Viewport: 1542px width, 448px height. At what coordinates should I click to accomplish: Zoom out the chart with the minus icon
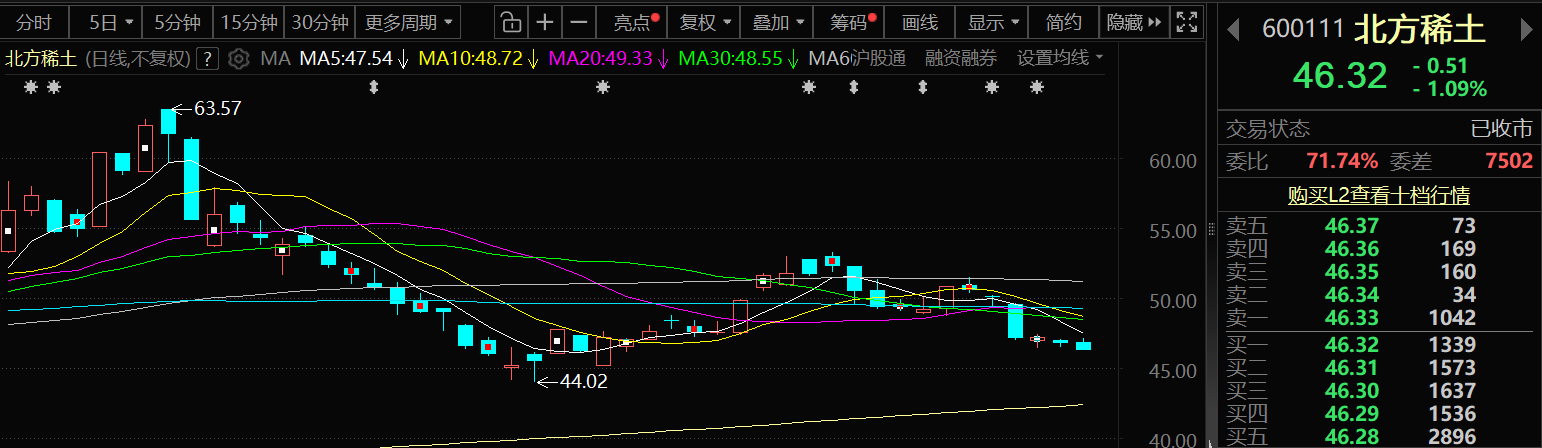[577, 22]
